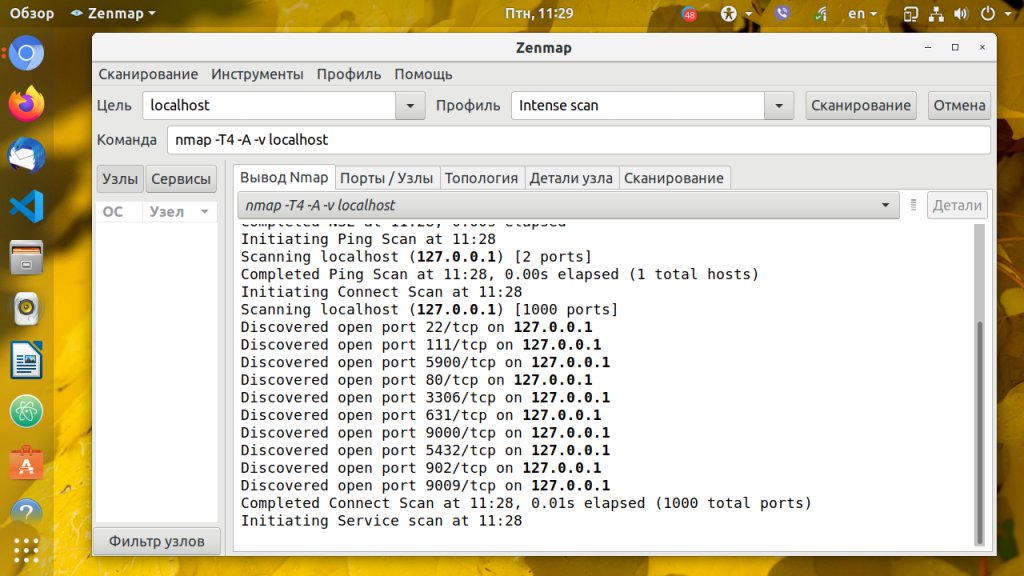Open Thunderbird mail from the dock
The image size is (1024, 576).
click(27, 155)
